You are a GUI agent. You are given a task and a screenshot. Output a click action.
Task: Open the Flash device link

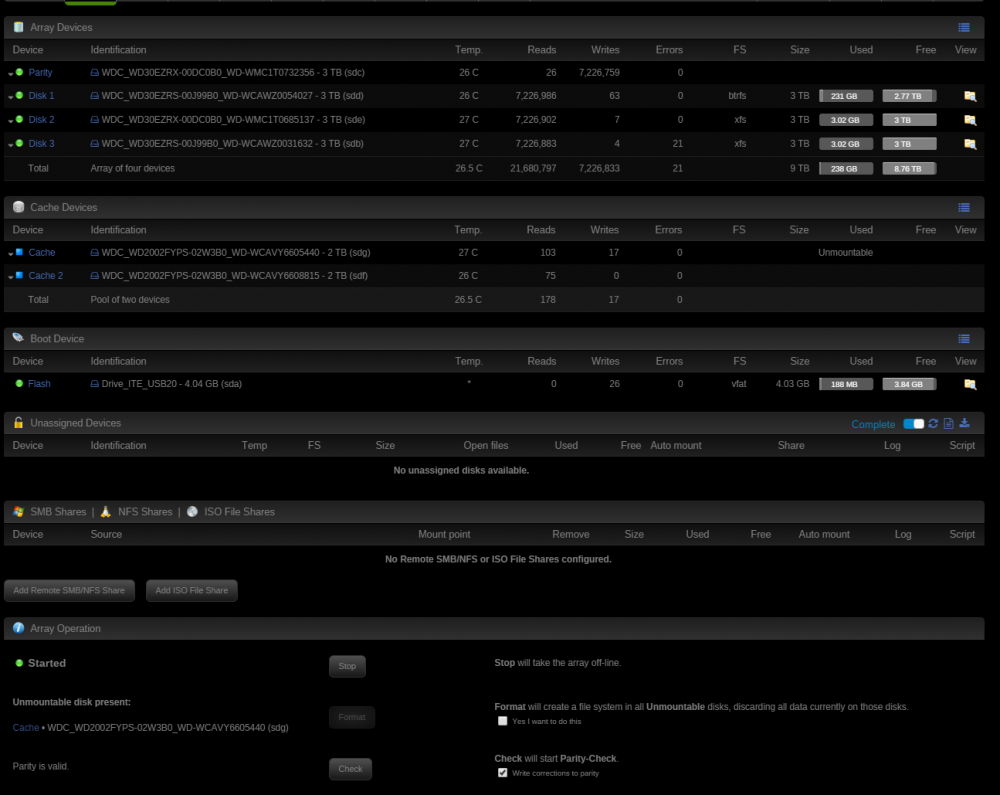39,384
